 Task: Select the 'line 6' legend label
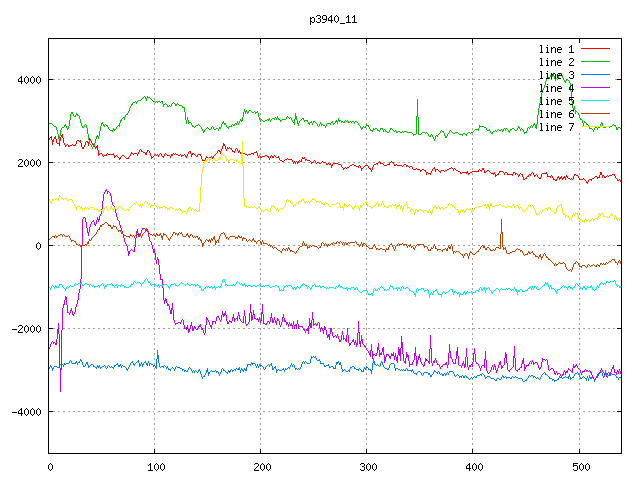coord(557,114)
